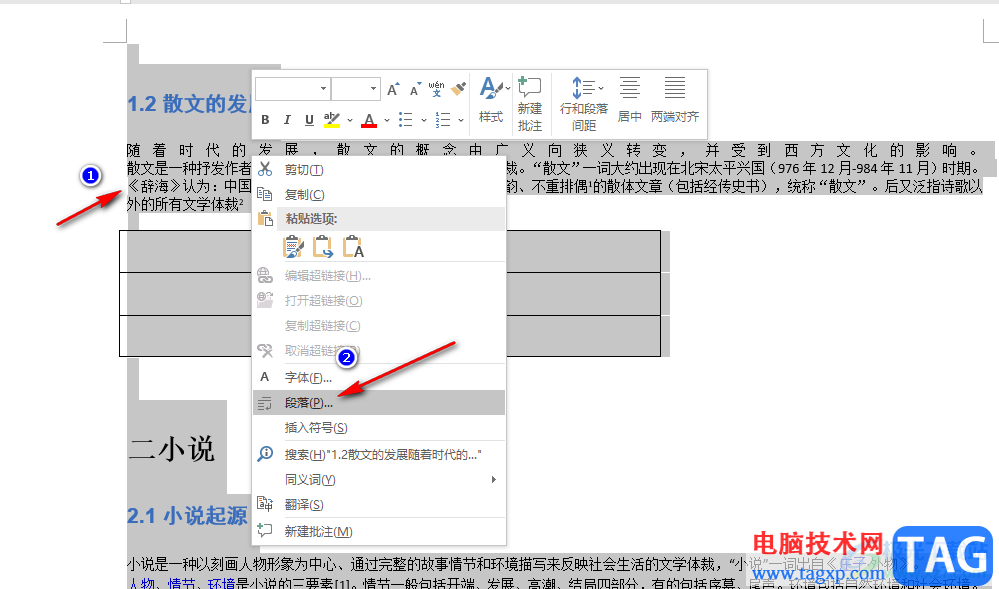Paste with merge formatting icon
Viewport: 999px width, 589px height.
[x=323, y=246]
